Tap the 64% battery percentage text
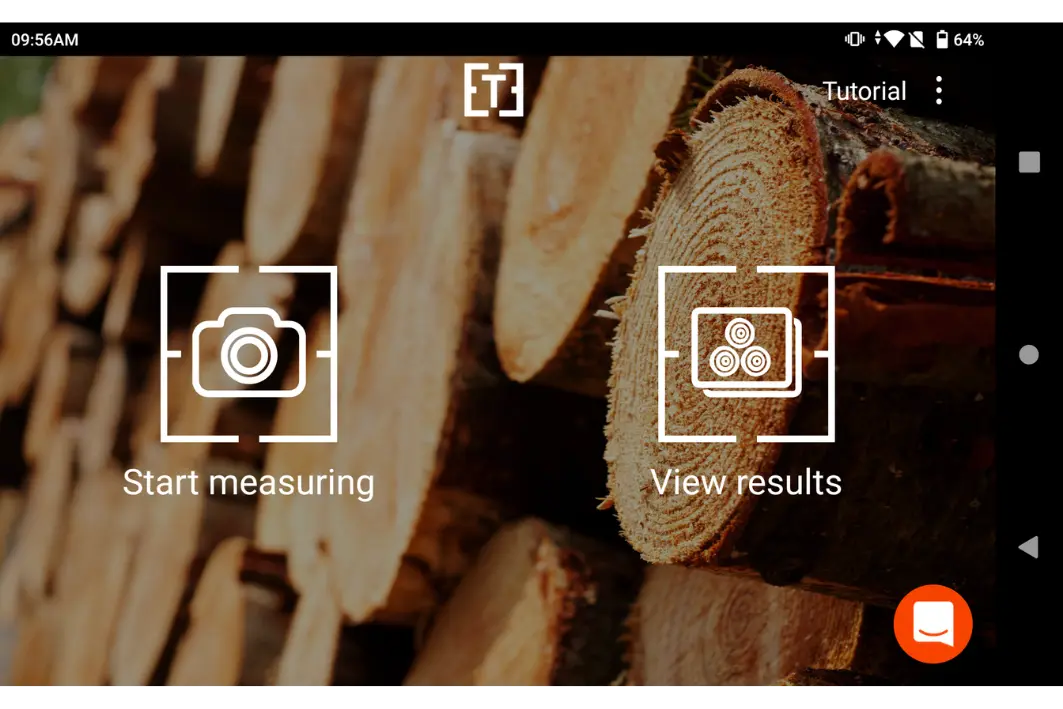Viewport: 1063px width, 709px height. pos(968,40)
